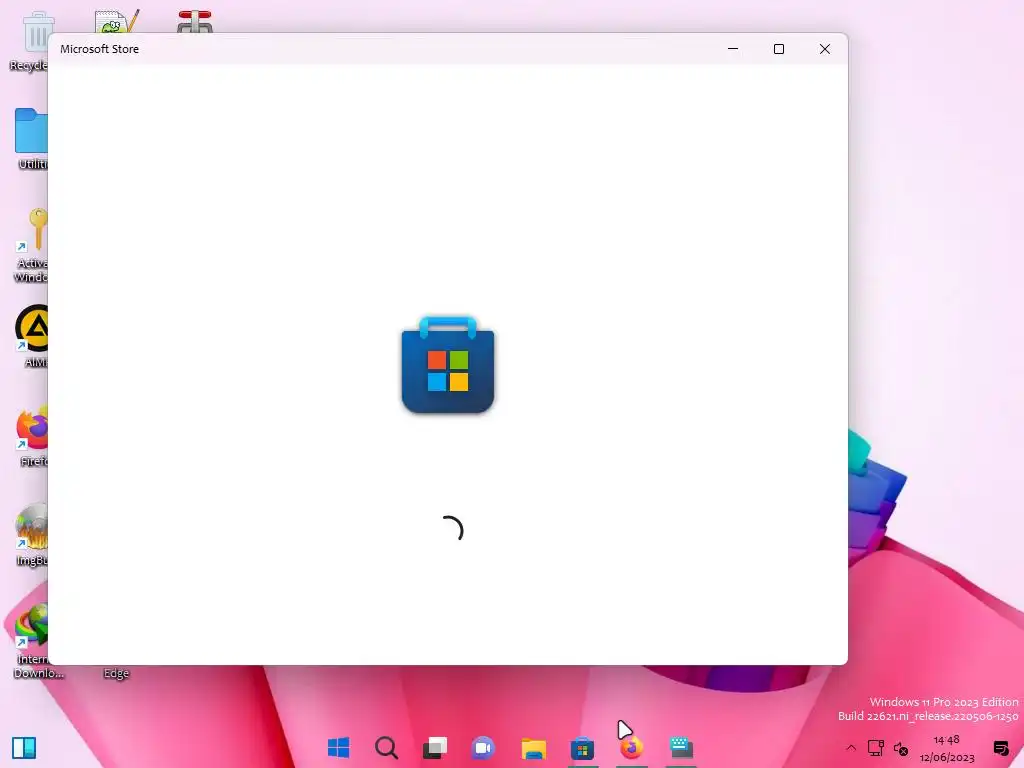Select the Edge desktop shortcut label
The height and width of the screenshot is (768, 1024).
[x=116, y=673]
